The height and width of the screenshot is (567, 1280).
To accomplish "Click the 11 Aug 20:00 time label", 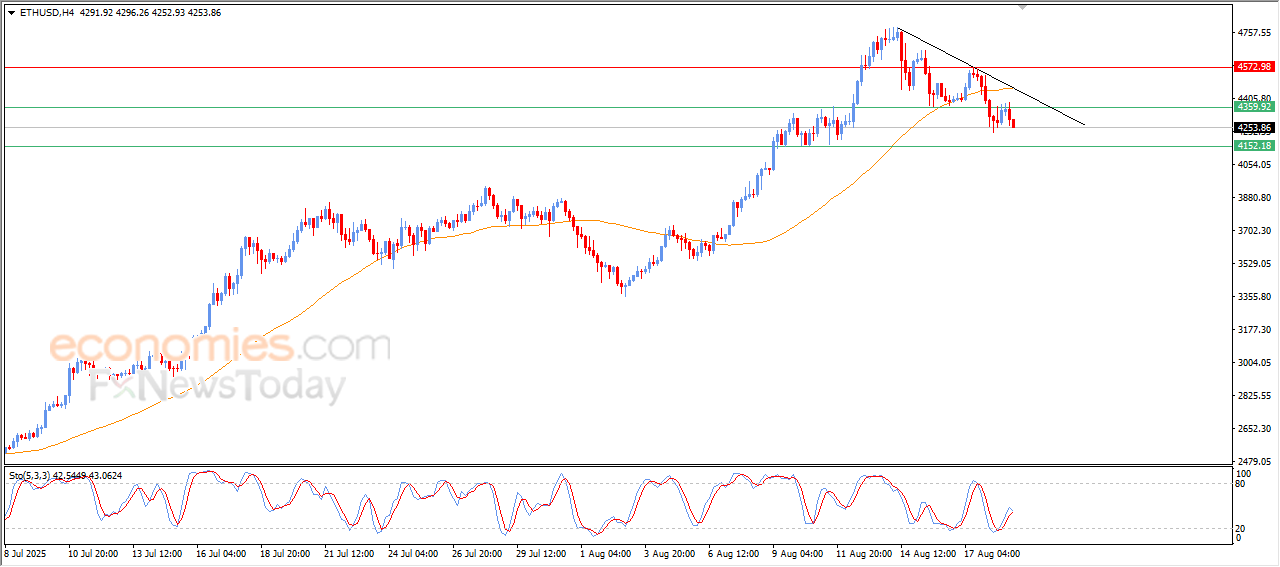I will pyautogui.click(x=862, y=553).
